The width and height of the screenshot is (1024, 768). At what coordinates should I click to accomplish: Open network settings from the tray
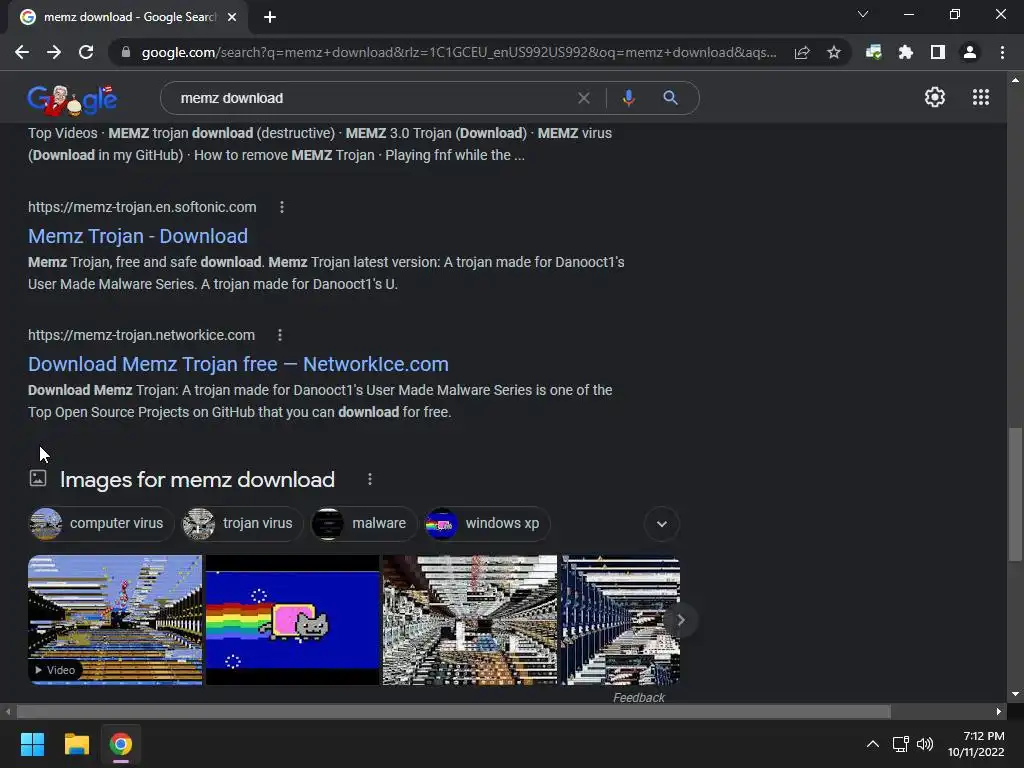pos(901,744)
